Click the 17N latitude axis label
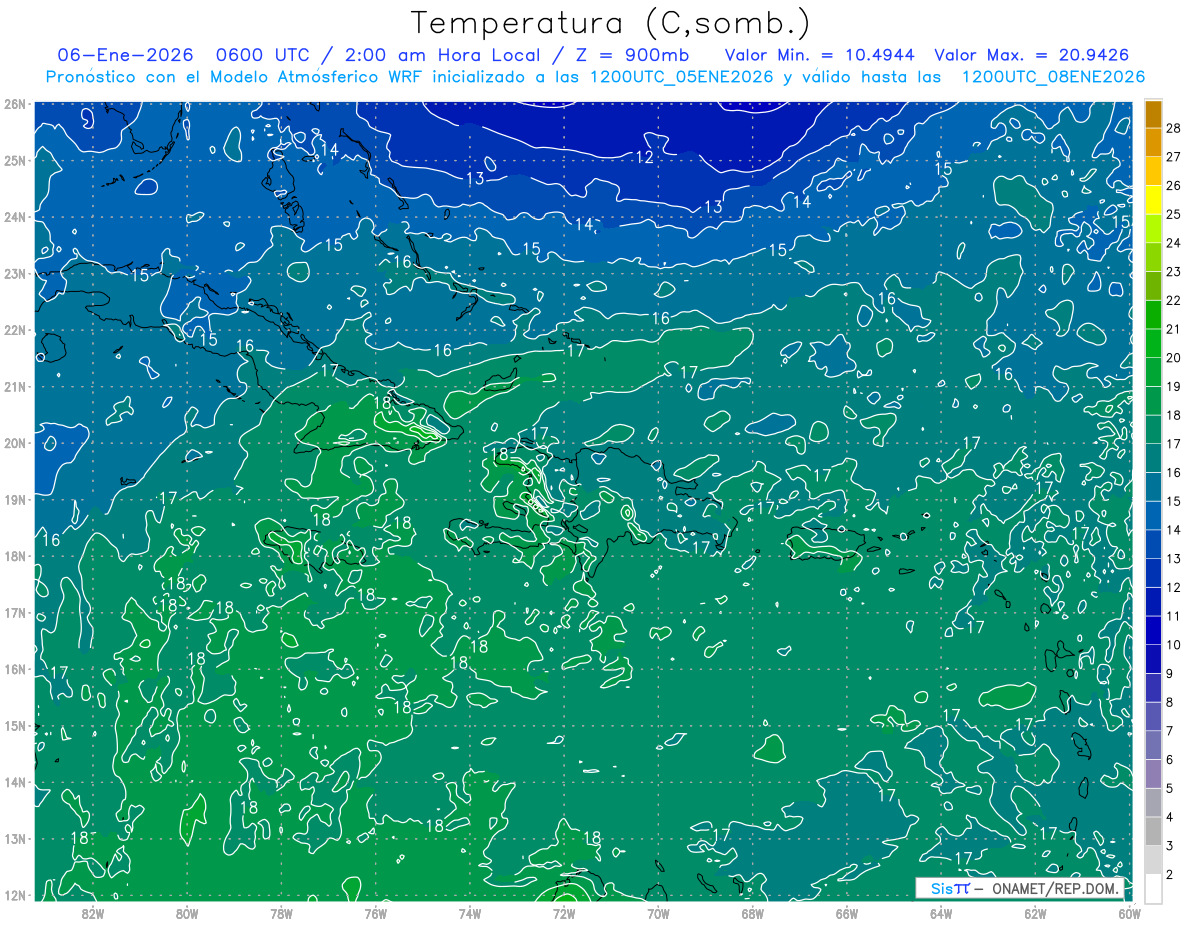This screenshot has height=927, width=1200. point(14,612)
